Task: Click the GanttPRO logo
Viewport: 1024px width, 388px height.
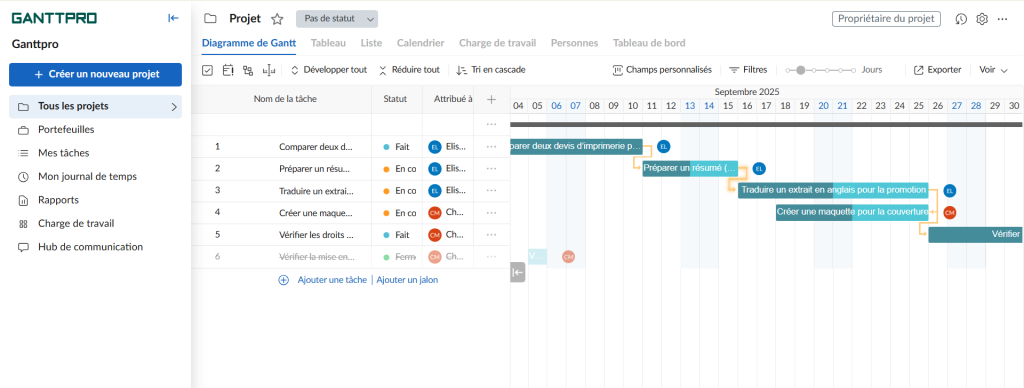Action: (x=54, y=18)
